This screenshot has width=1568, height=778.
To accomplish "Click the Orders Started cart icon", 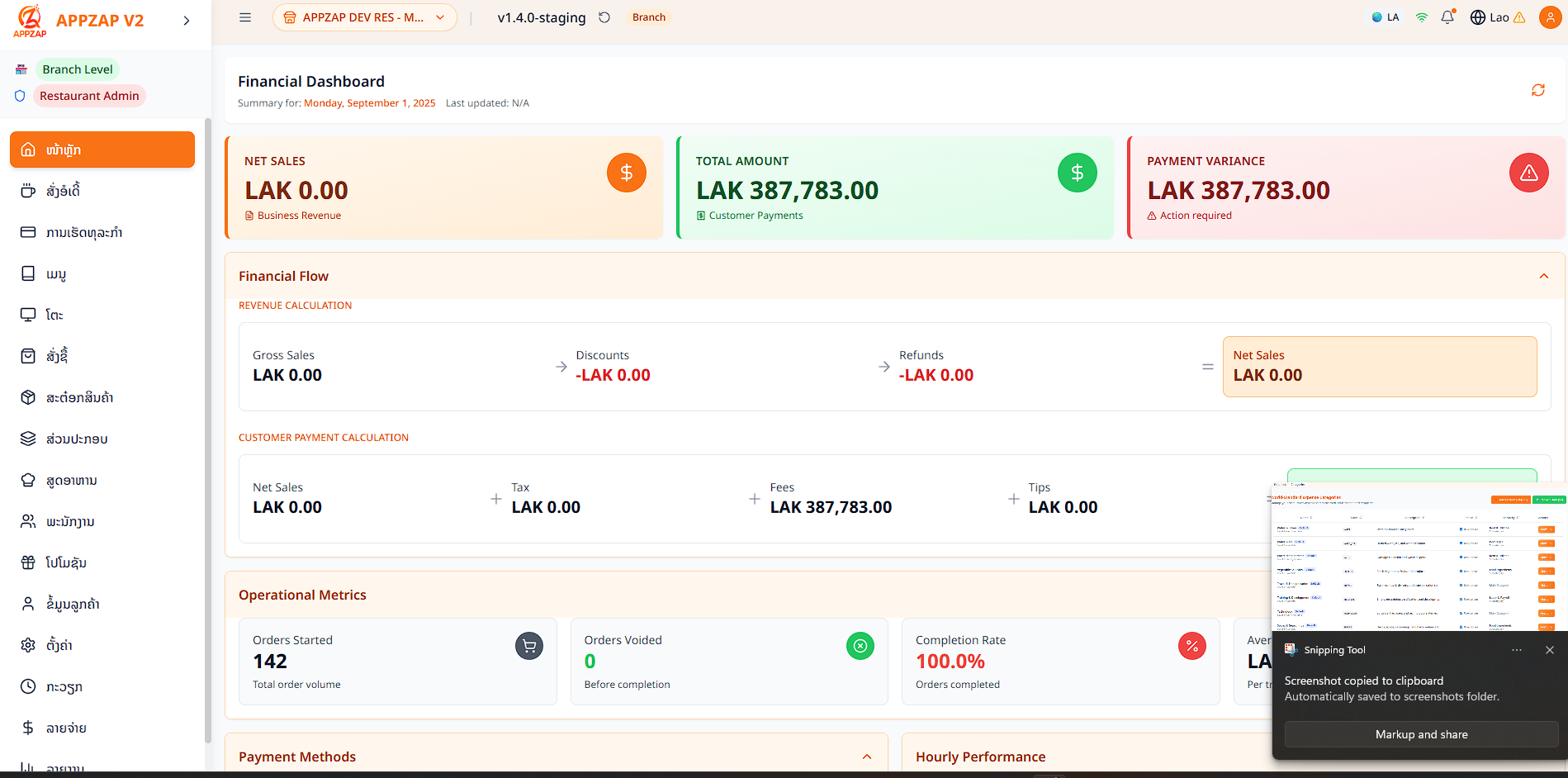I will (529, 646).
